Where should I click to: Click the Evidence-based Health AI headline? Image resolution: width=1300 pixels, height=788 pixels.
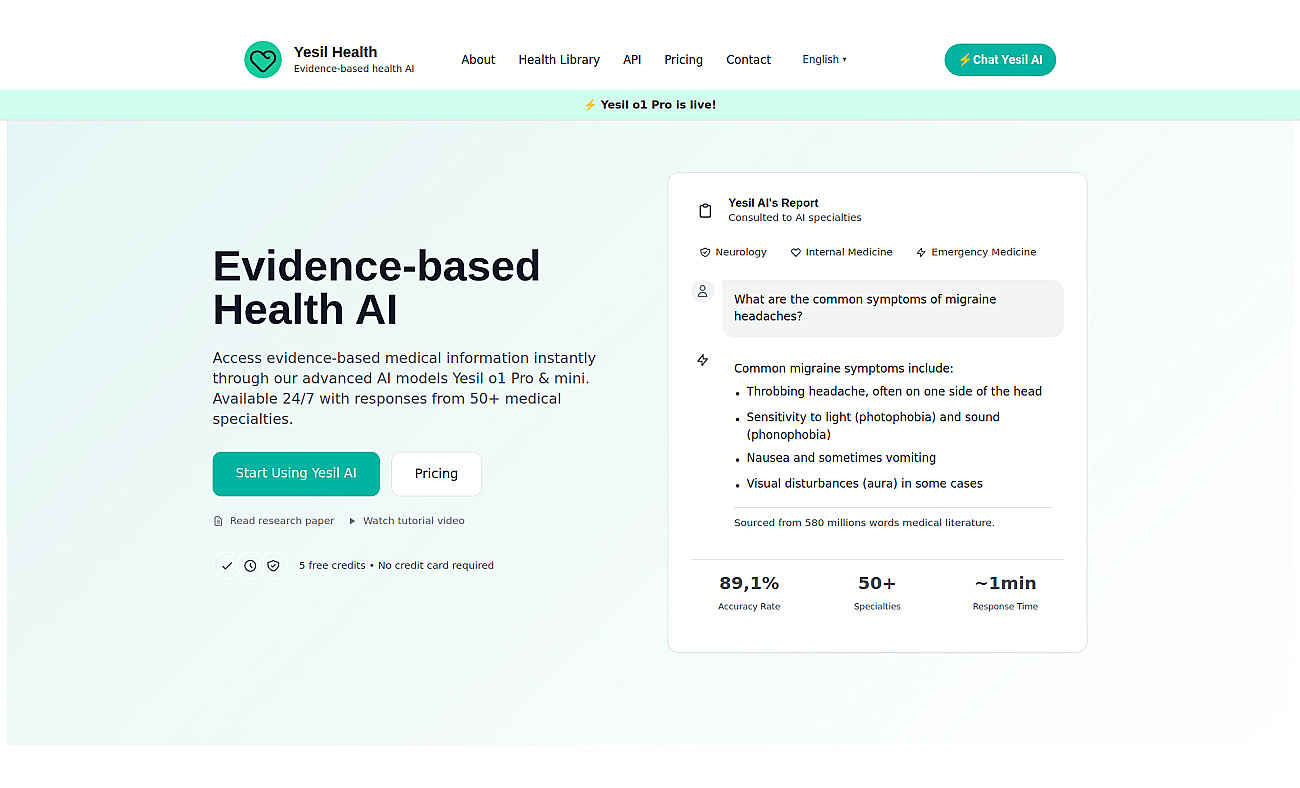[376, 288]
